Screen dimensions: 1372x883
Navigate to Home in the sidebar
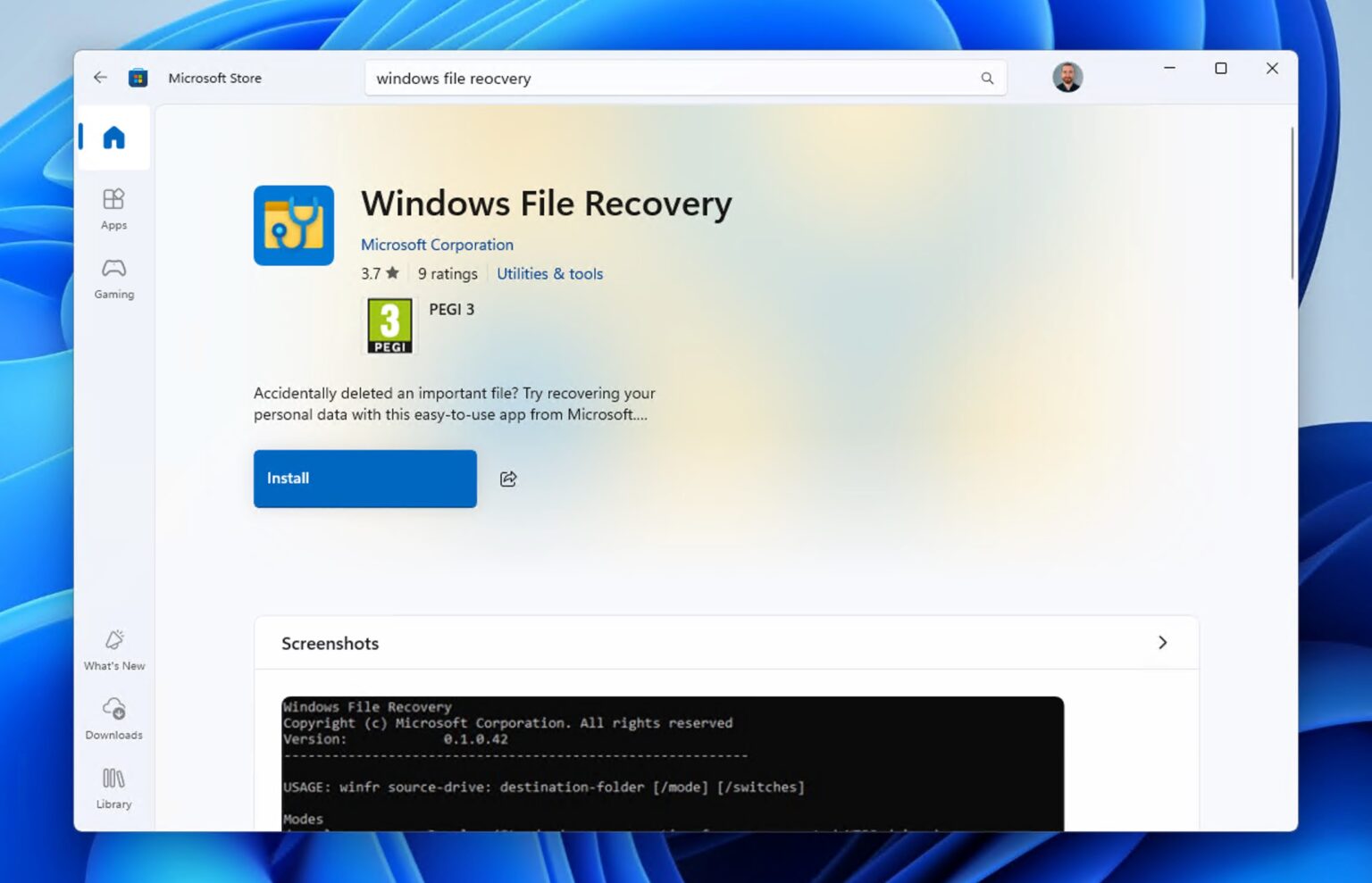pyautogui.click(x=113, y=137)
